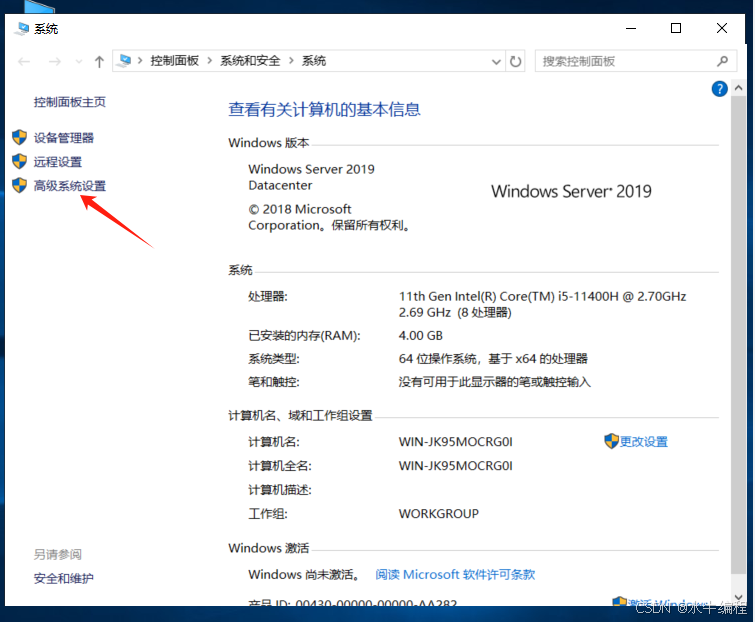Maximize the 系统 window

(x=676, y=28)
